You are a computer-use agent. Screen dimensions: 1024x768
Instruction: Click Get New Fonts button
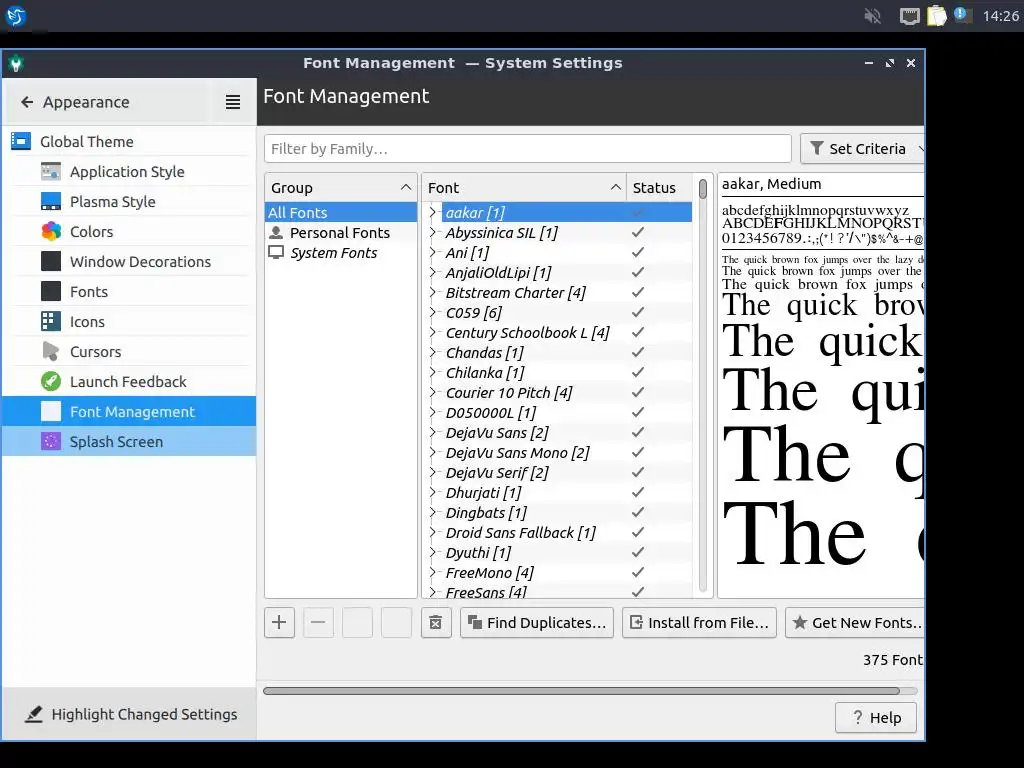pos(855,622)
